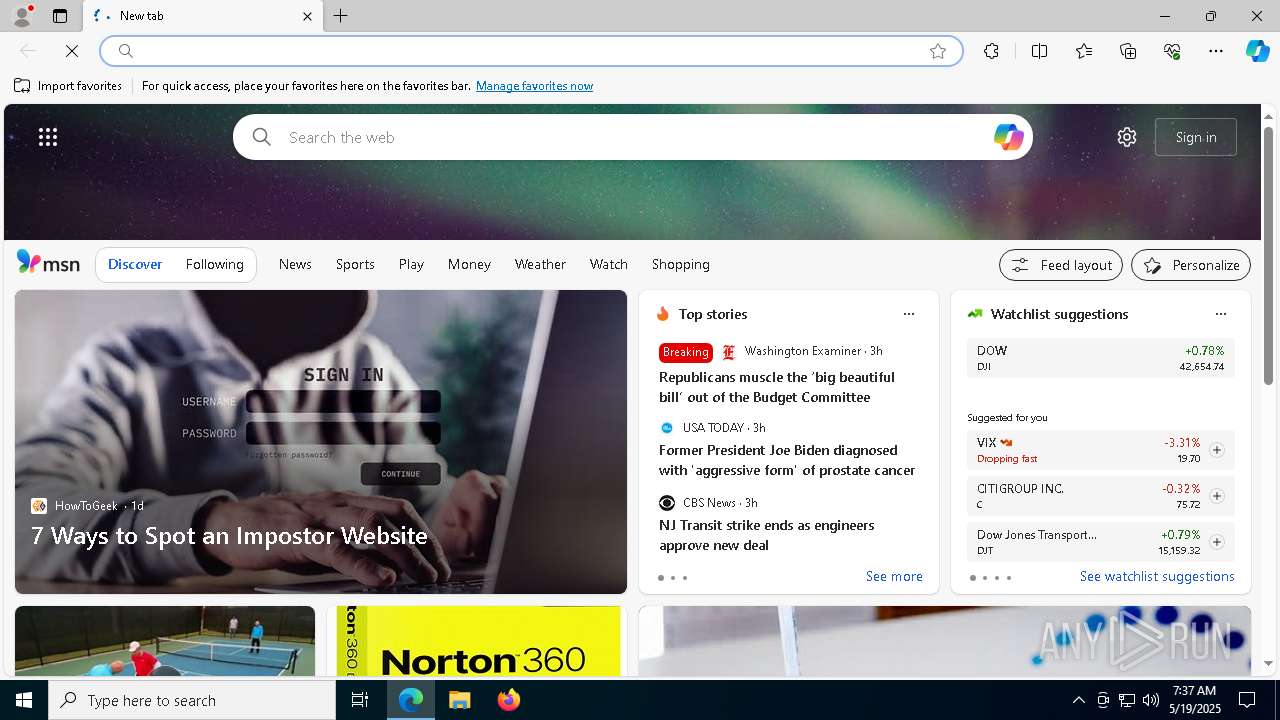The width and height of the screenshot is (1280, 720).
Task: Add CITIGROUP INC. to watchlist
Action: pos(1216,496)
